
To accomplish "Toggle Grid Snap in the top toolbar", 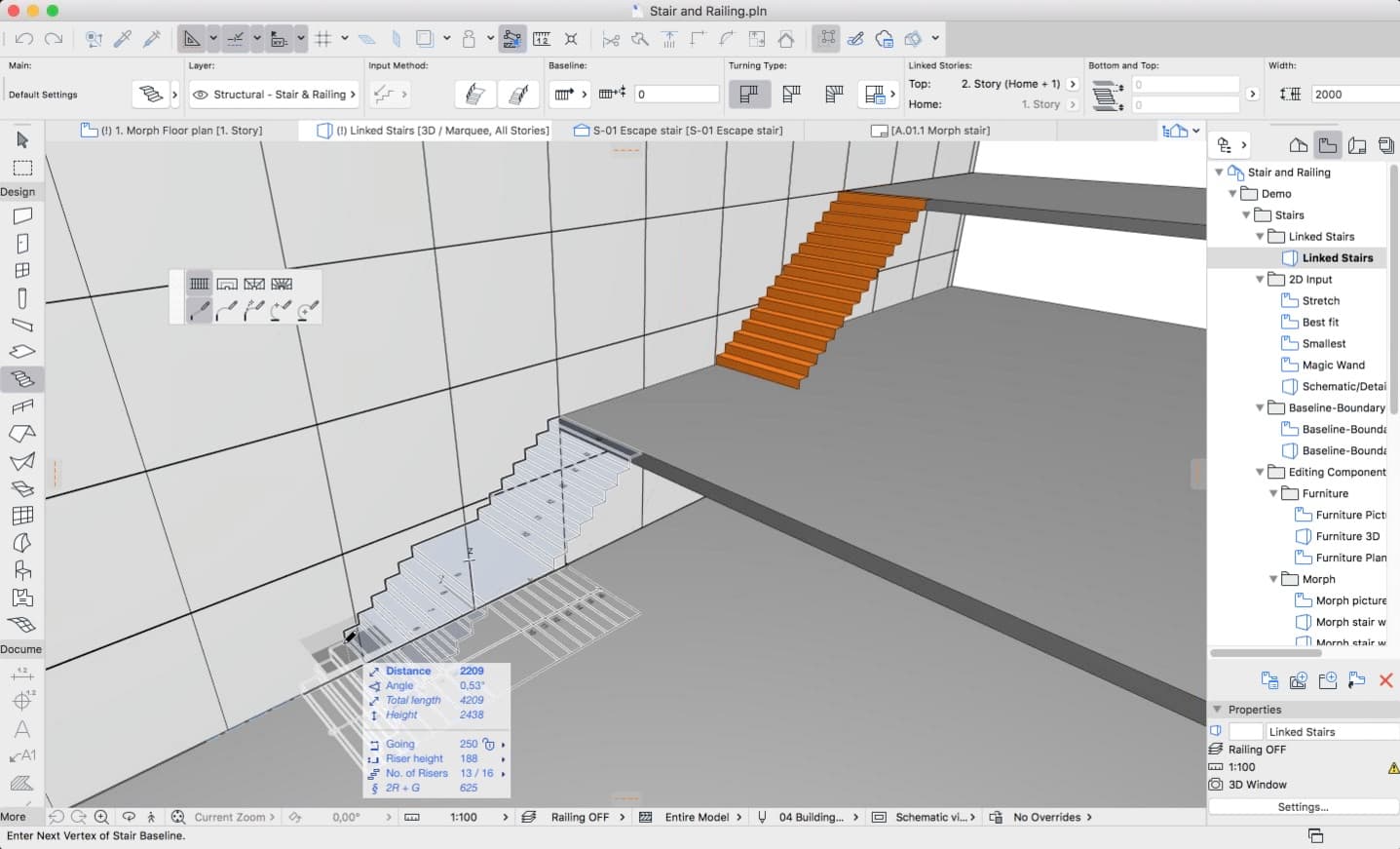I will point(323,39).
